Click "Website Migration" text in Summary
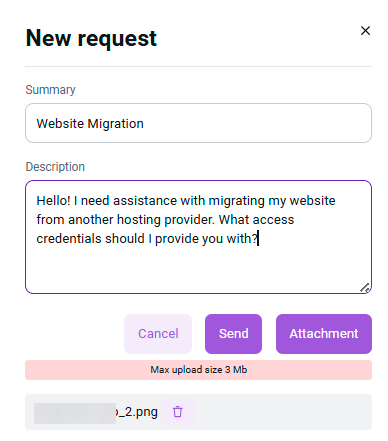Image resolution: width=388 pixels, height=441 pixels. pos(90,124)
